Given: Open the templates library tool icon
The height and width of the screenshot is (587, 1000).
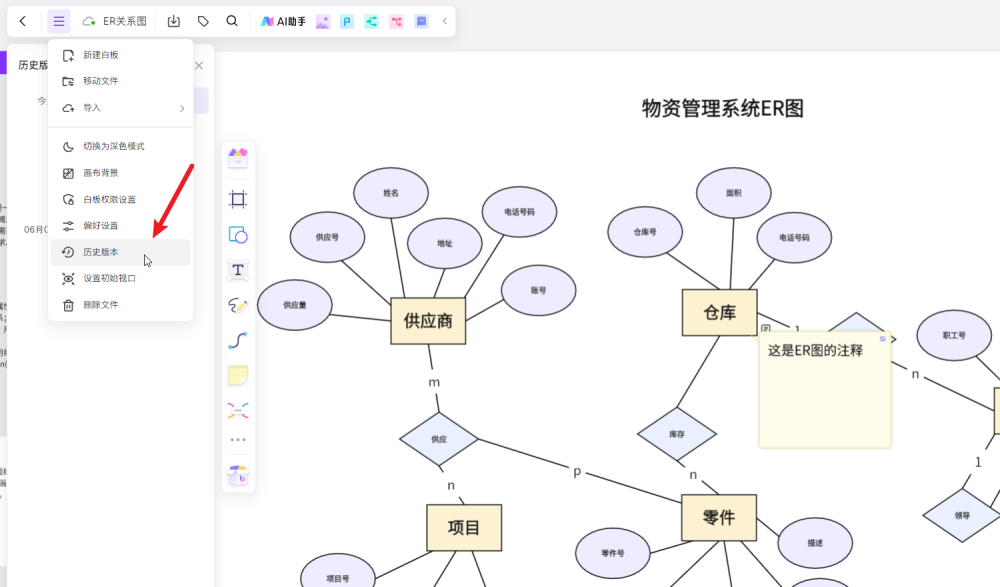Looking at the screenshot, I should 238,157.
